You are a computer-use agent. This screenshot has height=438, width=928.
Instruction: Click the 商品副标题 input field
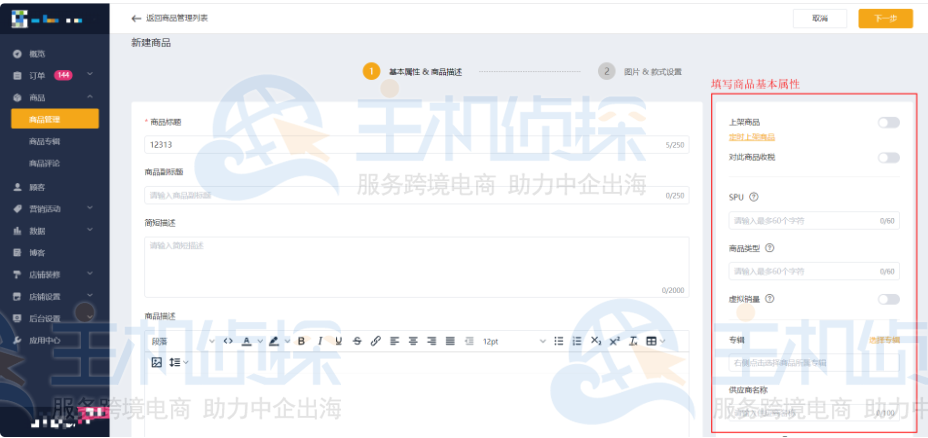(x=417, y=195)
